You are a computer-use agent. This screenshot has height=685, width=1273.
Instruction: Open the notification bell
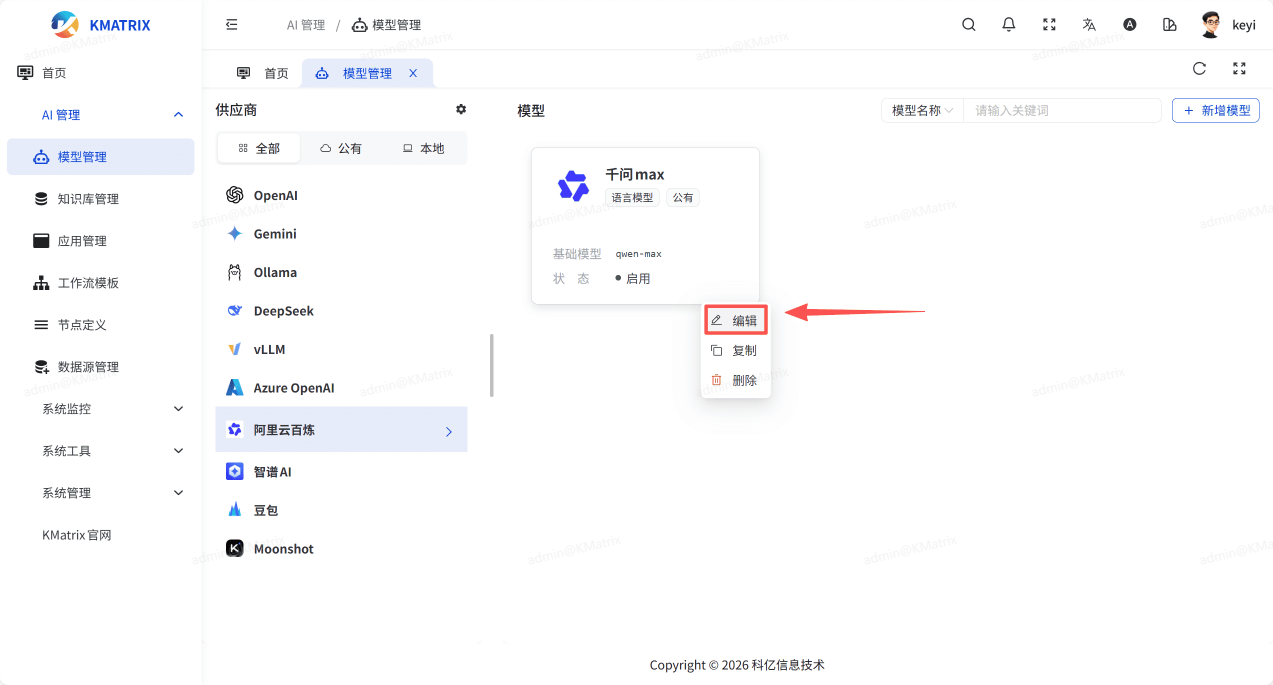click(x=1009, y=25)
